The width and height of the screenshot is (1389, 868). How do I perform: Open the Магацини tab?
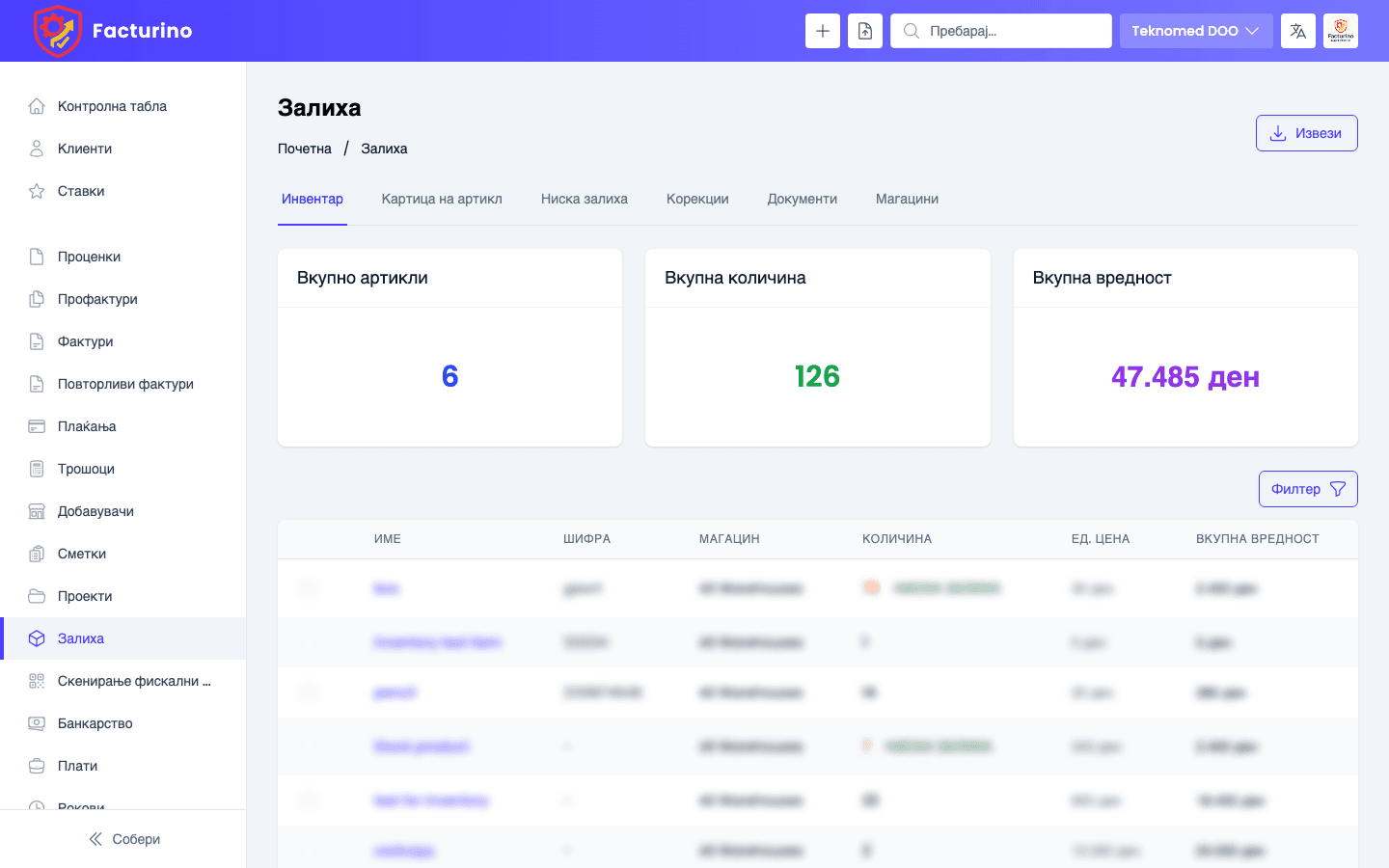click(907, 199)
